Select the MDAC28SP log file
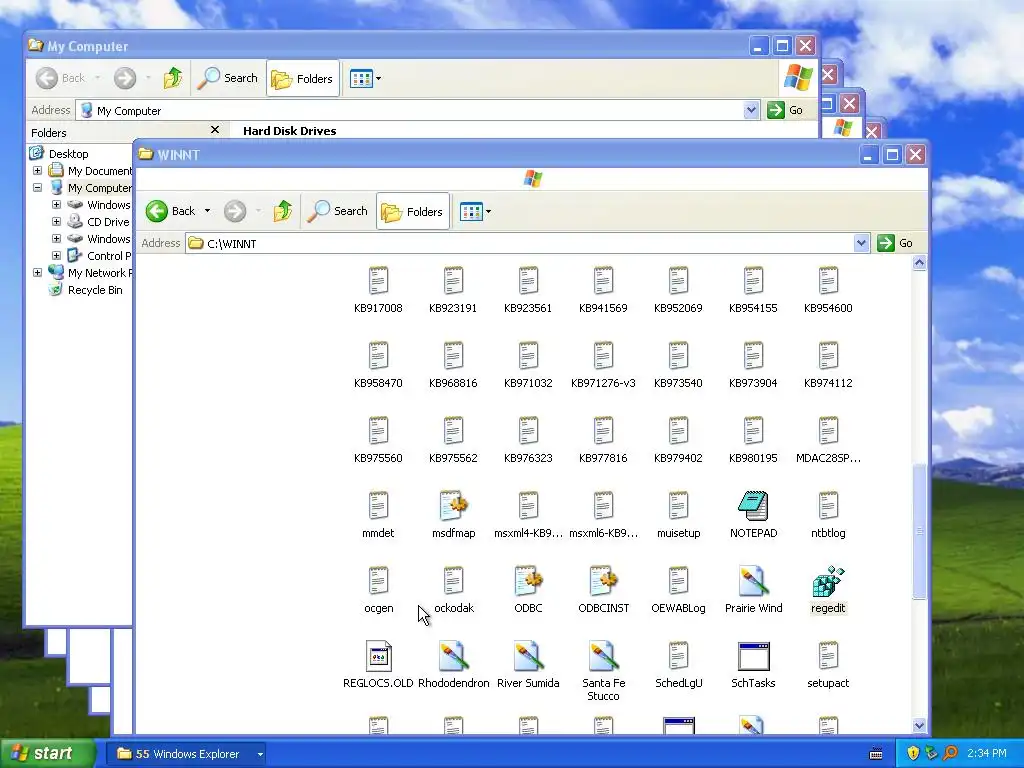The width and height of the screenshot is (1024, 768). point(828,431)
